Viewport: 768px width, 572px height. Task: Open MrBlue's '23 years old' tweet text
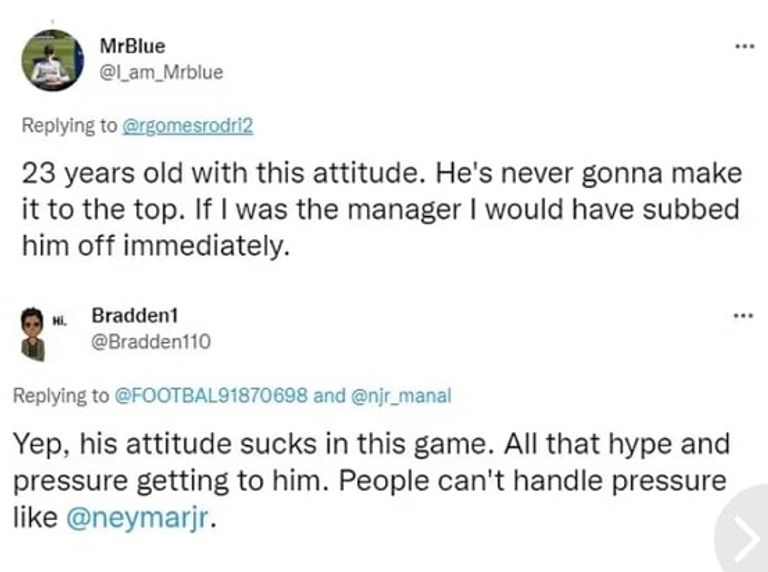tap(380, 174)
